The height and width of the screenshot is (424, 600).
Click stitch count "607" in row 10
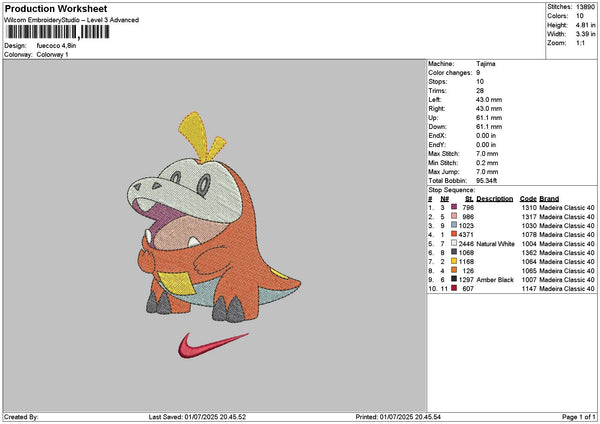tap(468, 289)
